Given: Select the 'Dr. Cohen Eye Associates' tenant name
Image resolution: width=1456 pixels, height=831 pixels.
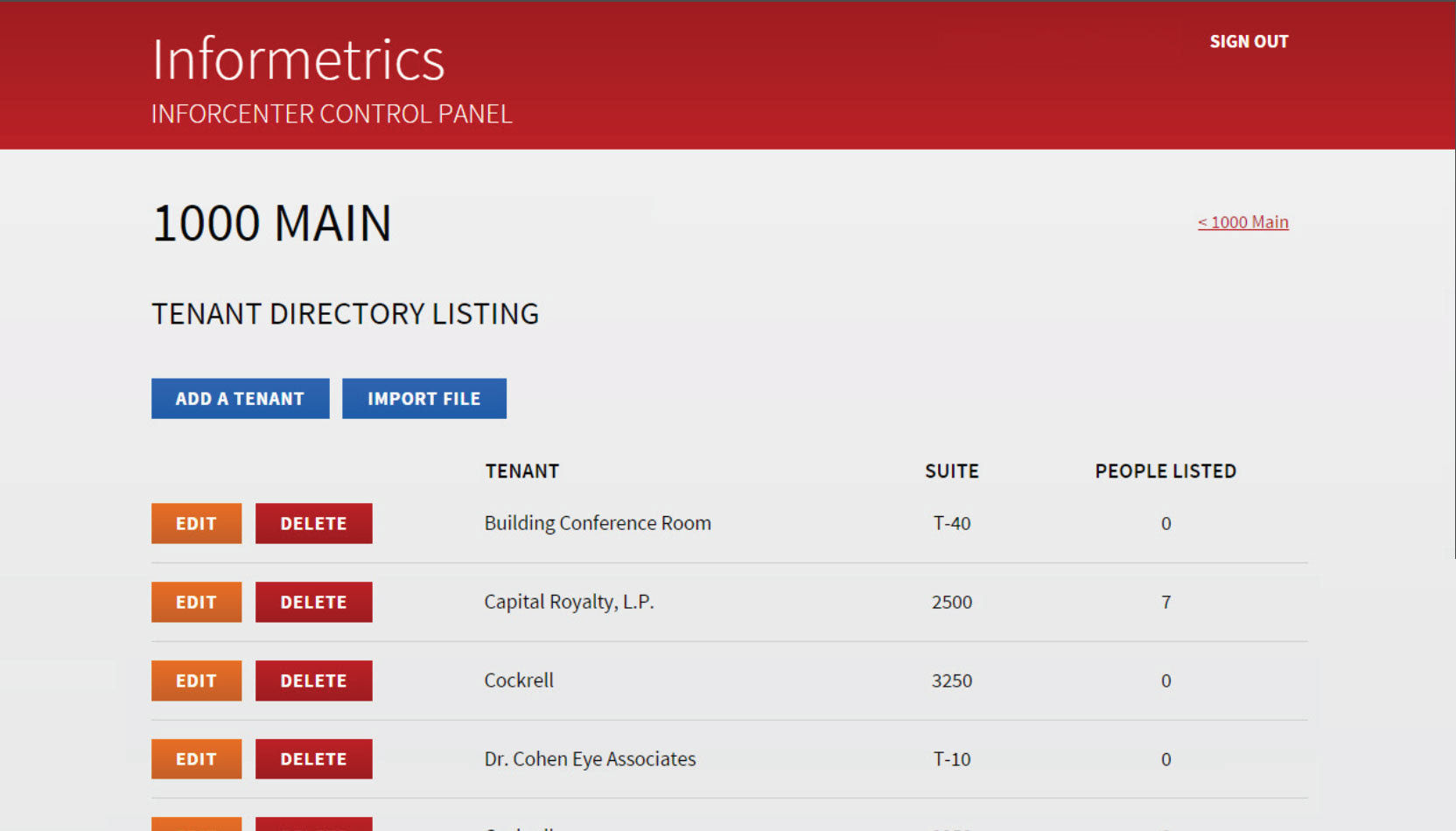Looking at the screenshot, I should (590, 759).
